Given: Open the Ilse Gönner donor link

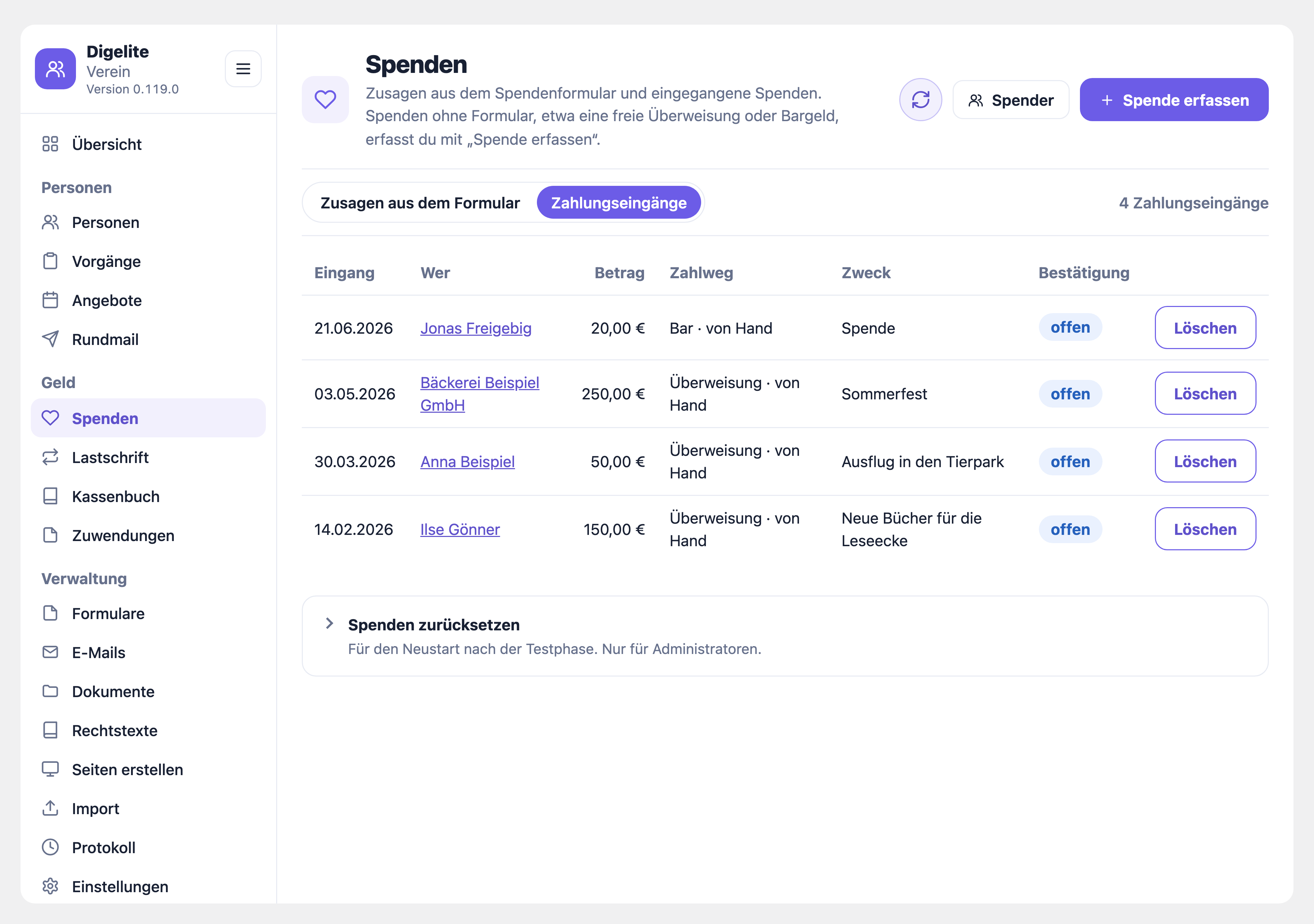Looking at the screenshot, I should click(460, 529).
